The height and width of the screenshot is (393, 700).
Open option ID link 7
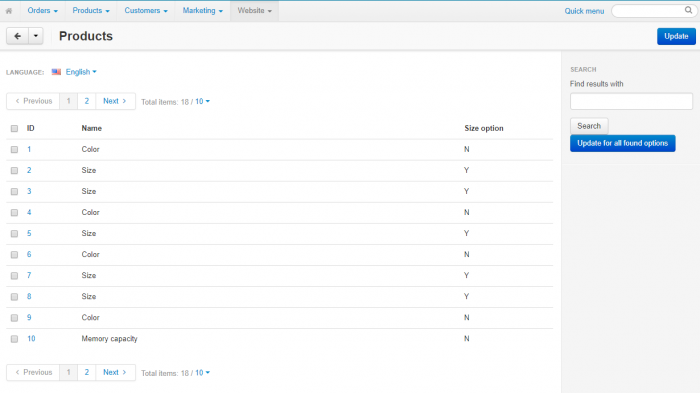coord(29,275)
